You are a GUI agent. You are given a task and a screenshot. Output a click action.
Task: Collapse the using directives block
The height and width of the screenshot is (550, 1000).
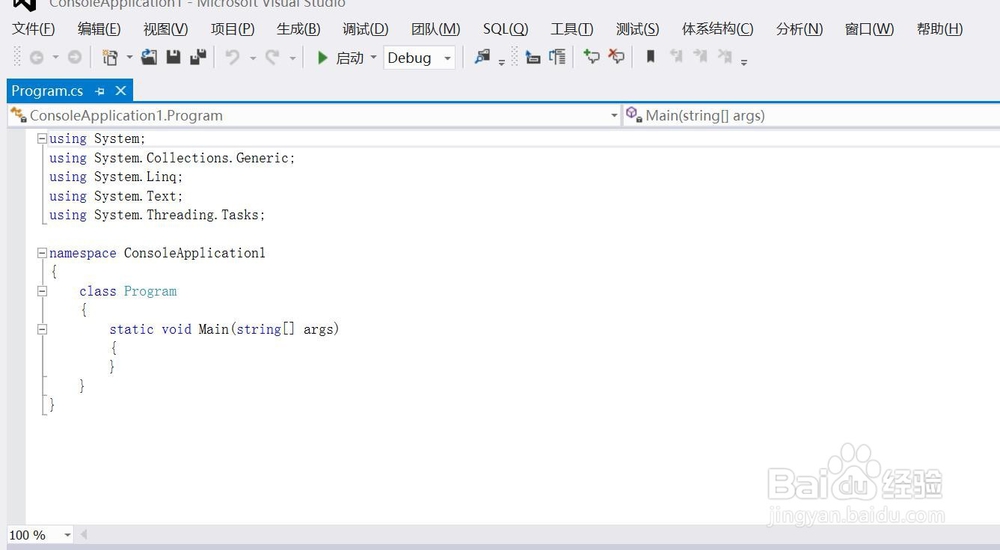click(41, 138)
